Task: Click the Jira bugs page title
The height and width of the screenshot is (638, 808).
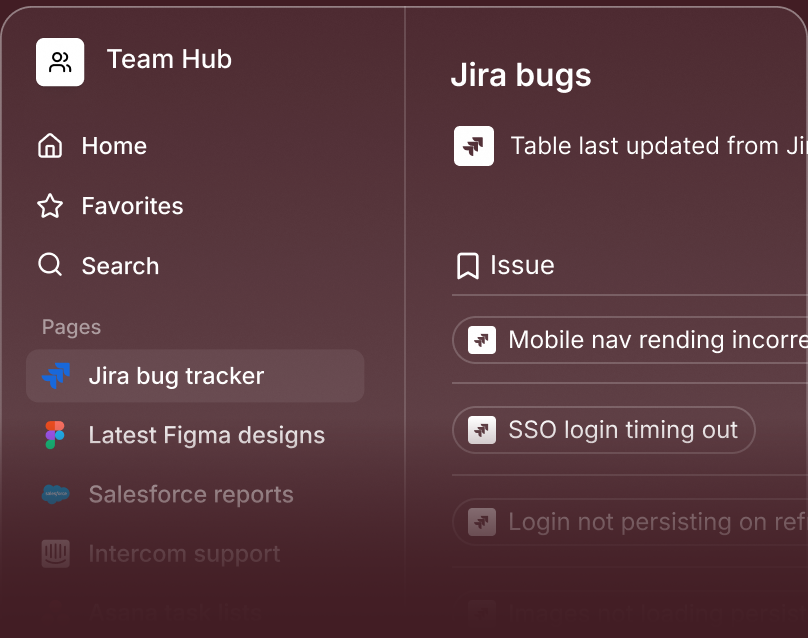Action: [521, 75]
